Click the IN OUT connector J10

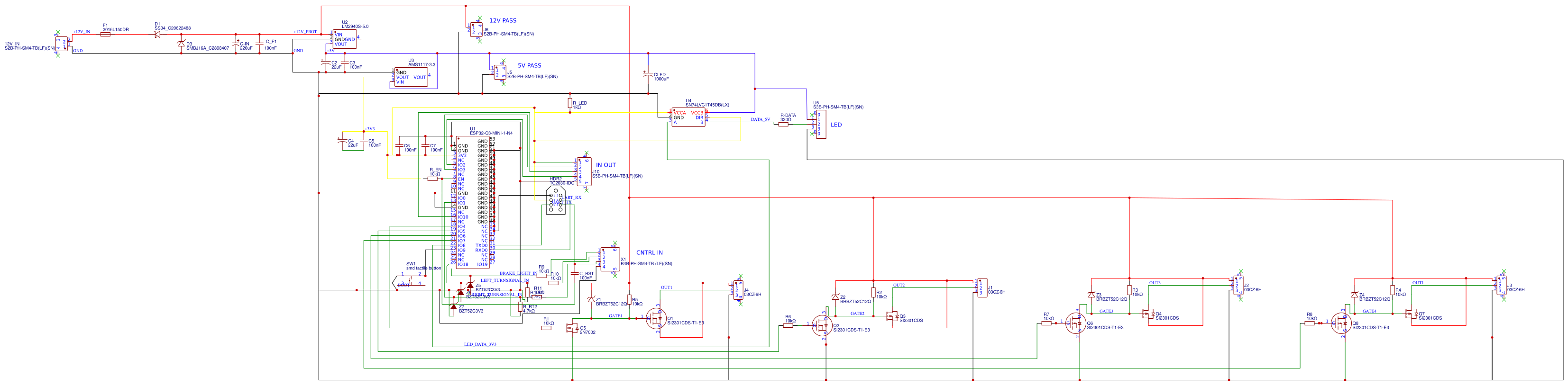(583, 172)
